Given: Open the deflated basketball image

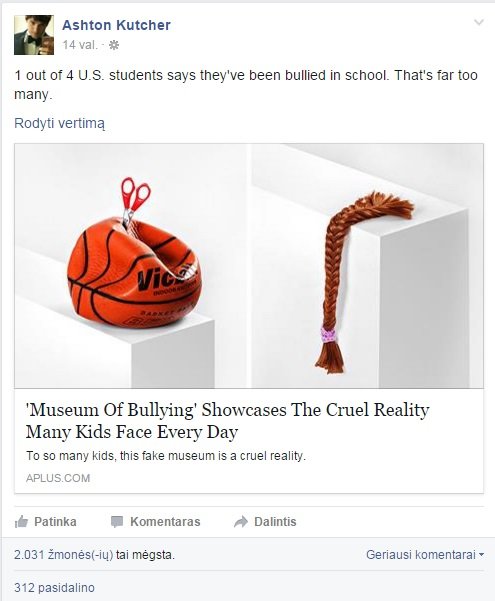Looking at the screenshot, I should click(x=133, y=266).
